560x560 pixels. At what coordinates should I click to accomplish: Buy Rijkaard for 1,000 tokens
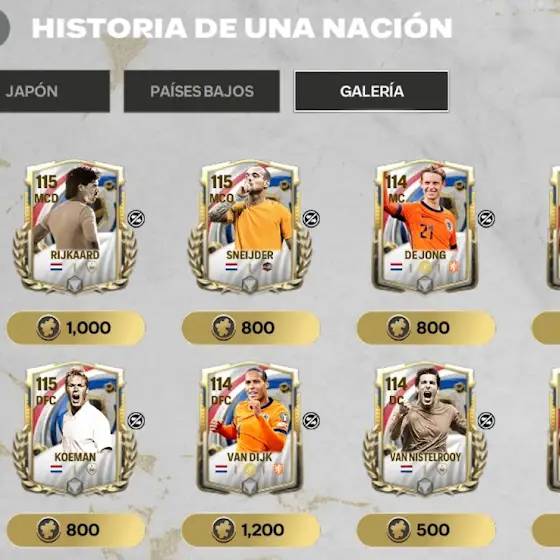[76, 328]
